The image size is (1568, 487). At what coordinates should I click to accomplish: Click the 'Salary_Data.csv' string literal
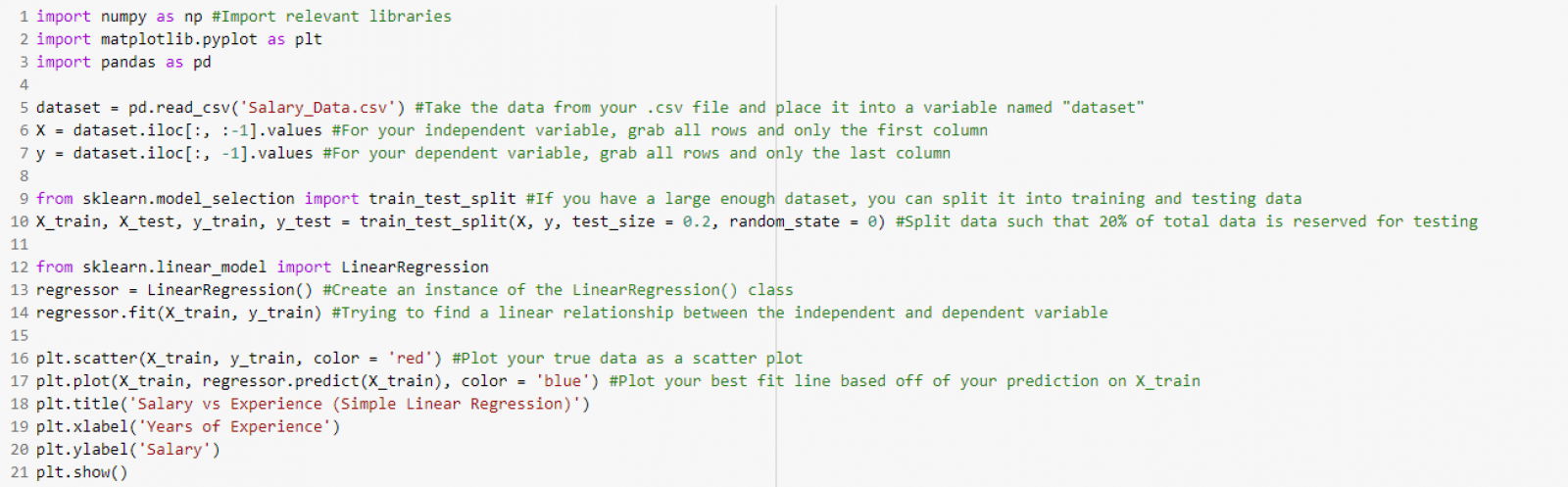tap(317, 108)
